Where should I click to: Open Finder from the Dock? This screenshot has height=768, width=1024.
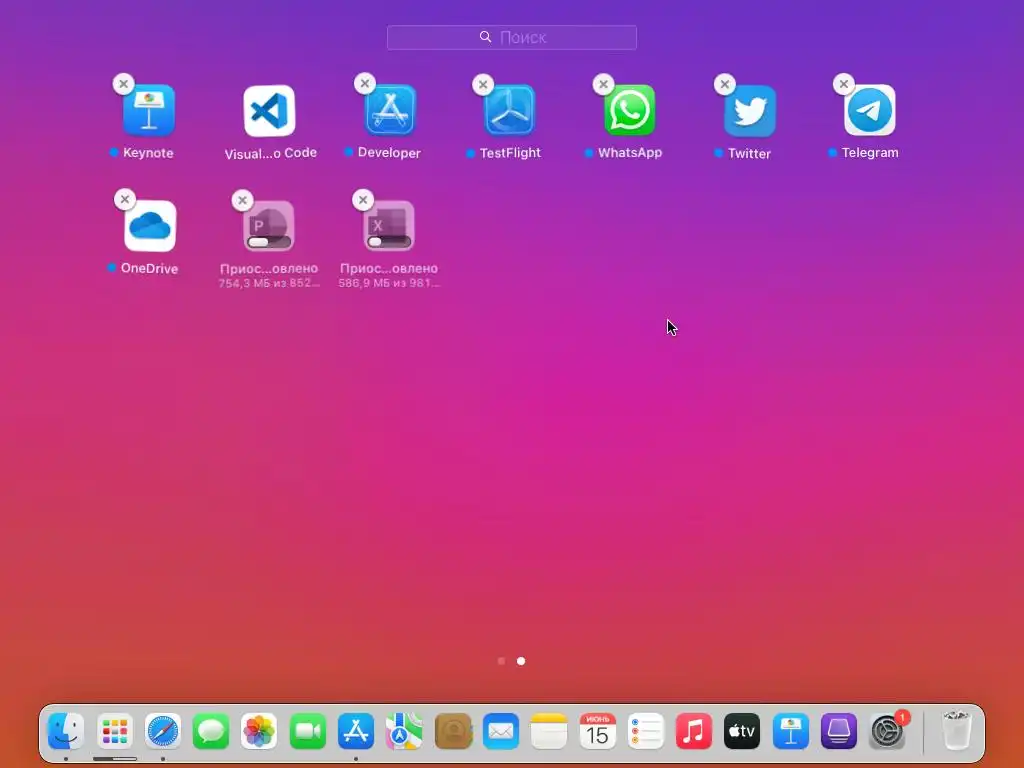66,731
